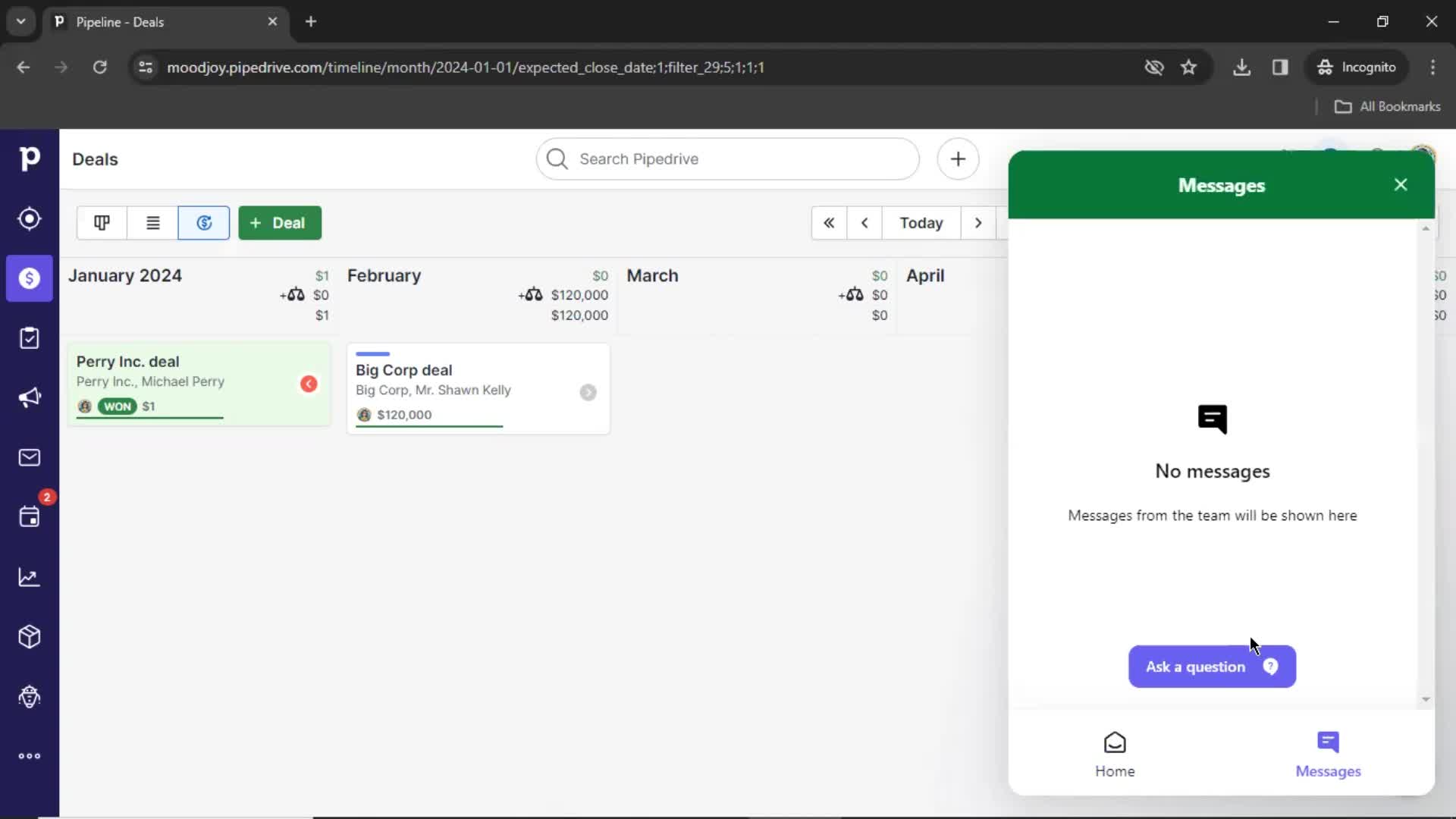Open Deals dollar icon in sidebar
The width and height of the screenshot is (1456, 819).
pos(30,278)
